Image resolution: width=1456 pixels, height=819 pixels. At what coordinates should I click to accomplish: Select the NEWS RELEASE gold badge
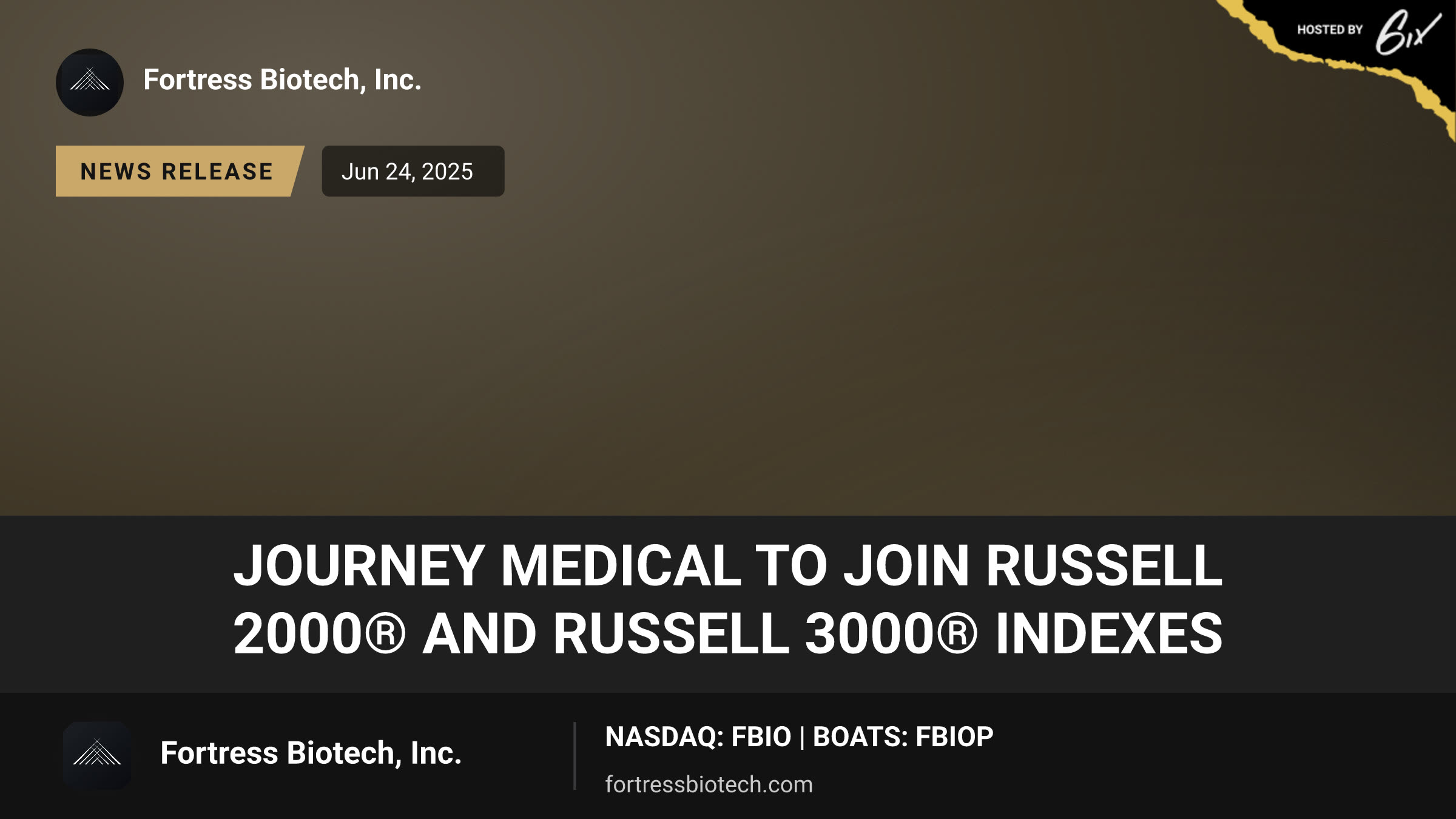click(x=180, y=171)
